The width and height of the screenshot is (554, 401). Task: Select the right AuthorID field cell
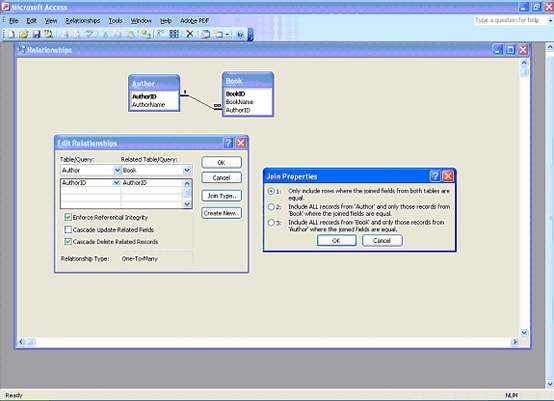pos(152,183)
